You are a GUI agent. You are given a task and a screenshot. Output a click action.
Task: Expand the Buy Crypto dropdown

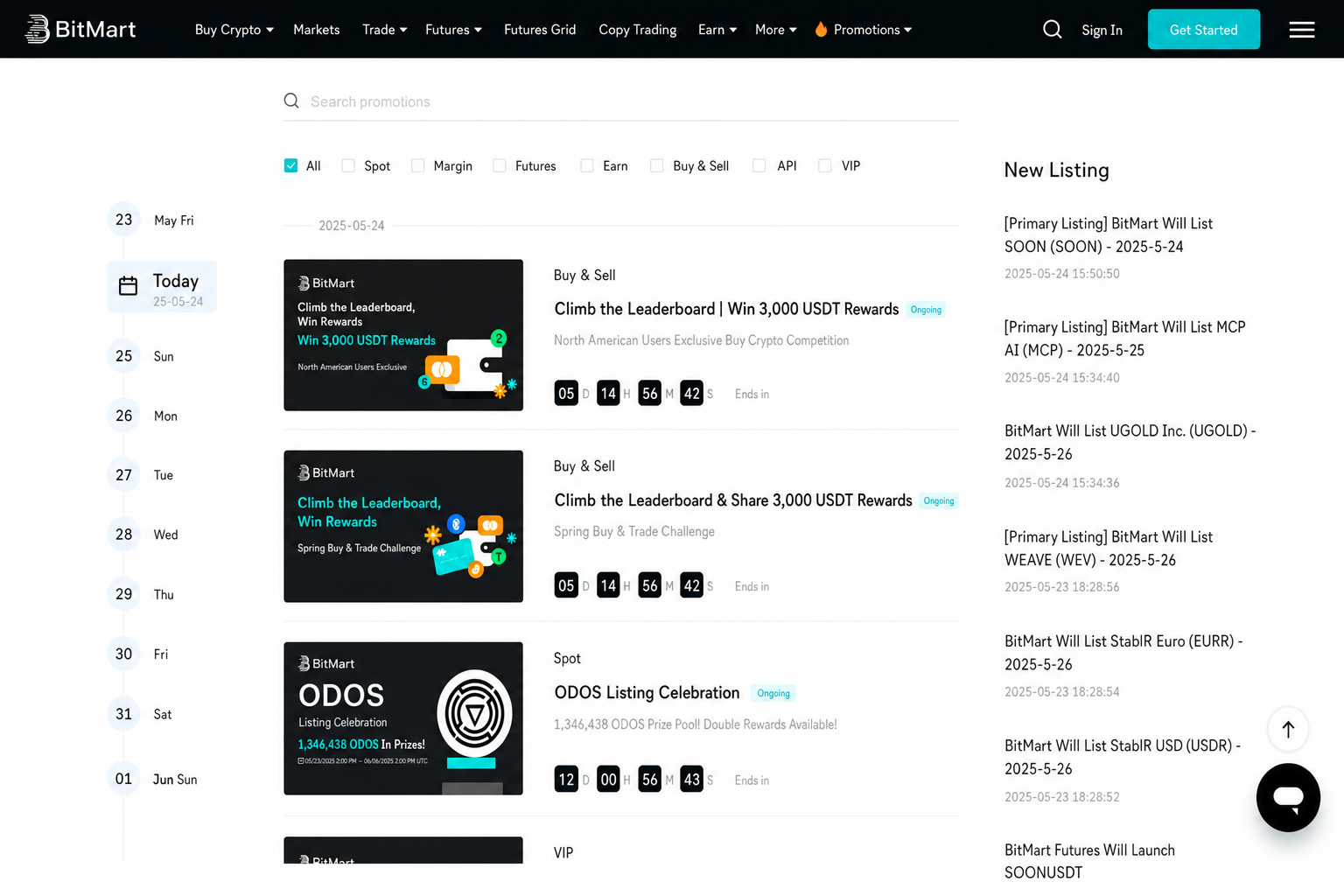pyautogui.click(x=234, y=30)
